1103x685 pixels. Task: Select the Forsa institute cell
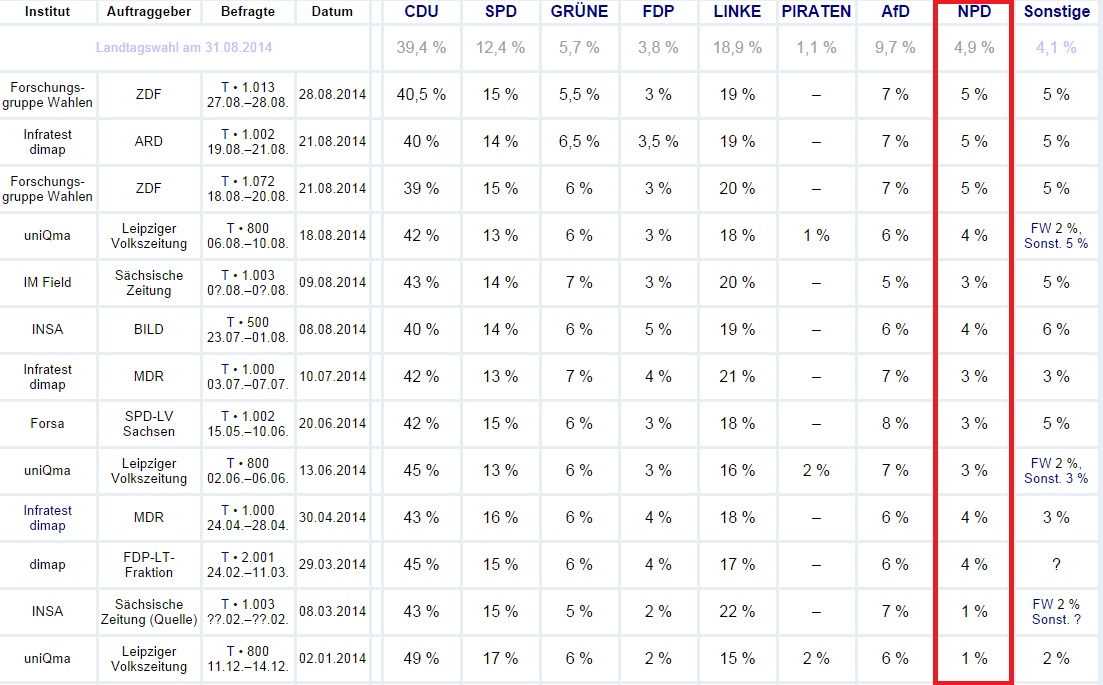47,423
